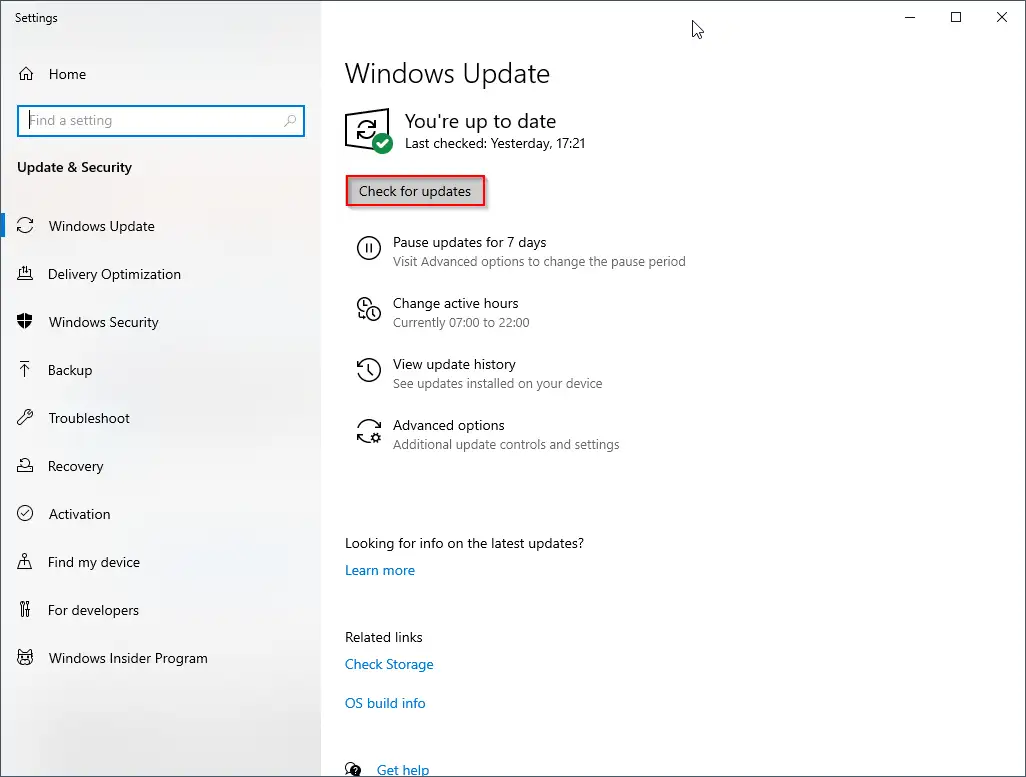The width and height of the screenshot is (1026, 777).
Task: Focus the Find a setting search box
Action: click(161, 120)
